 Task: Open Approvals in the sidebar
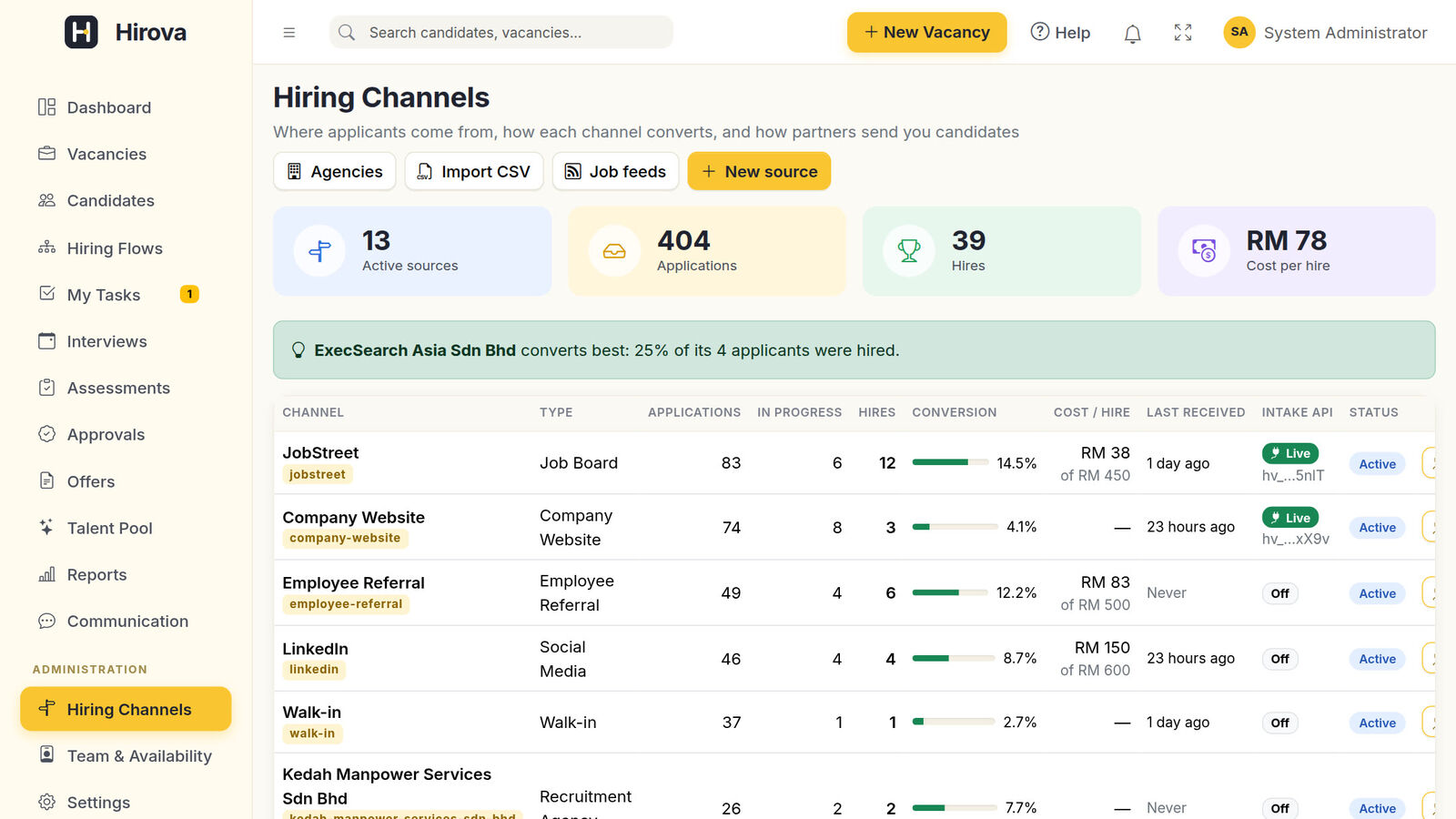(x=126, y=434)
